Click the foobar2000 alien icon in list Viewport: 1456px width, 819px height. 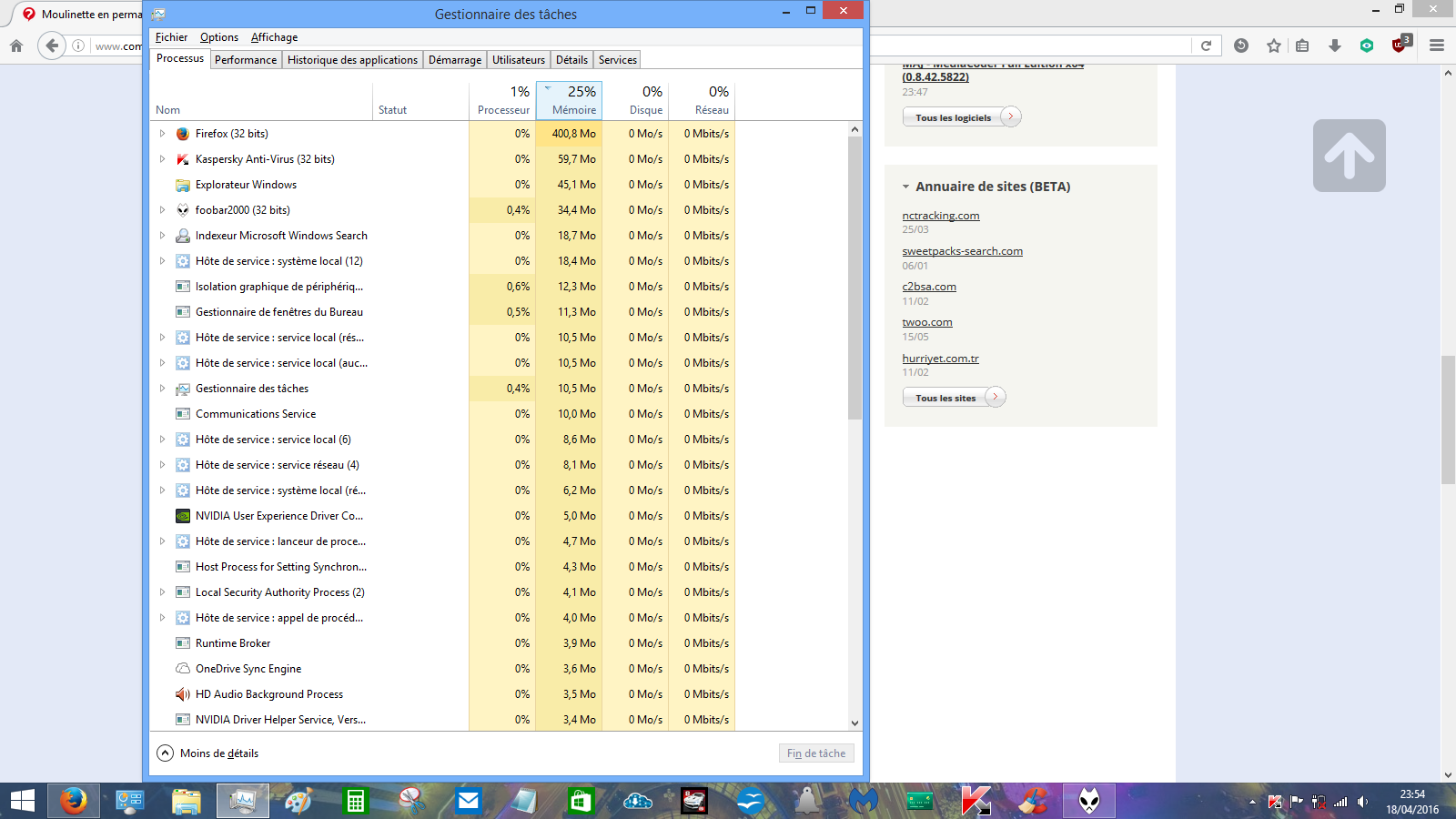click(183, 210)
